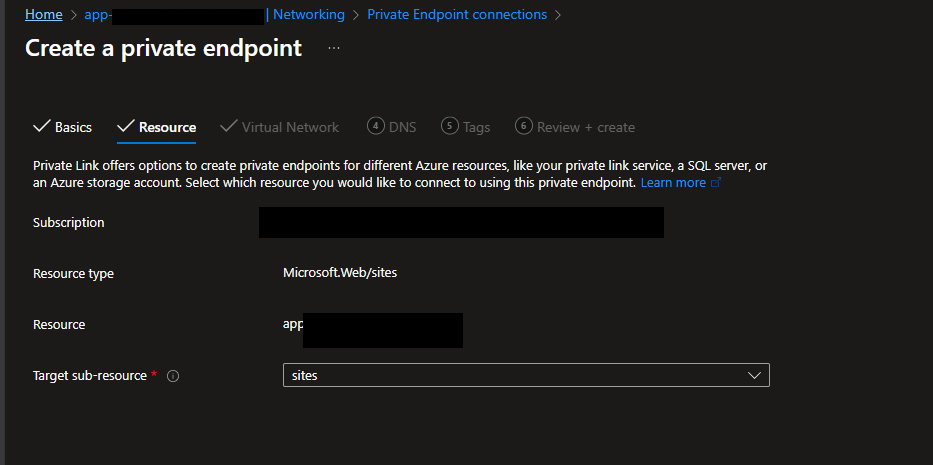The image size is (933, 465).
Task: Open Private Endpoint connections breadcrumb
Action: tap(456, 14)
